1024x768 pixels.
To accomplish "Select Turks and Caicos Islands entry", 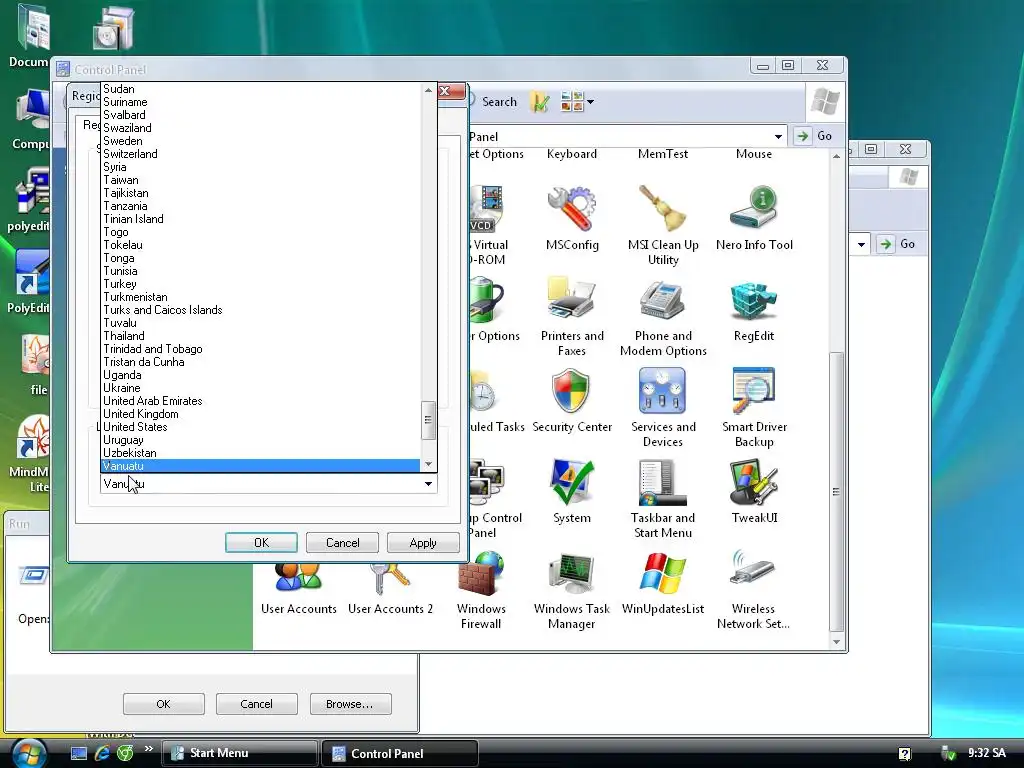I will click(x=260, y=310).
